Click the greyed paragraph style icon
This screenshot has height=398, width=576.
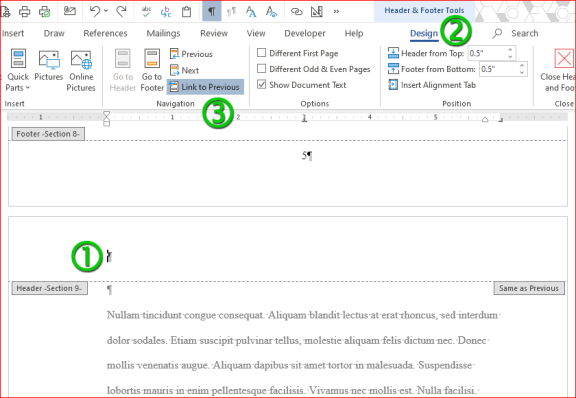(231, 12)
